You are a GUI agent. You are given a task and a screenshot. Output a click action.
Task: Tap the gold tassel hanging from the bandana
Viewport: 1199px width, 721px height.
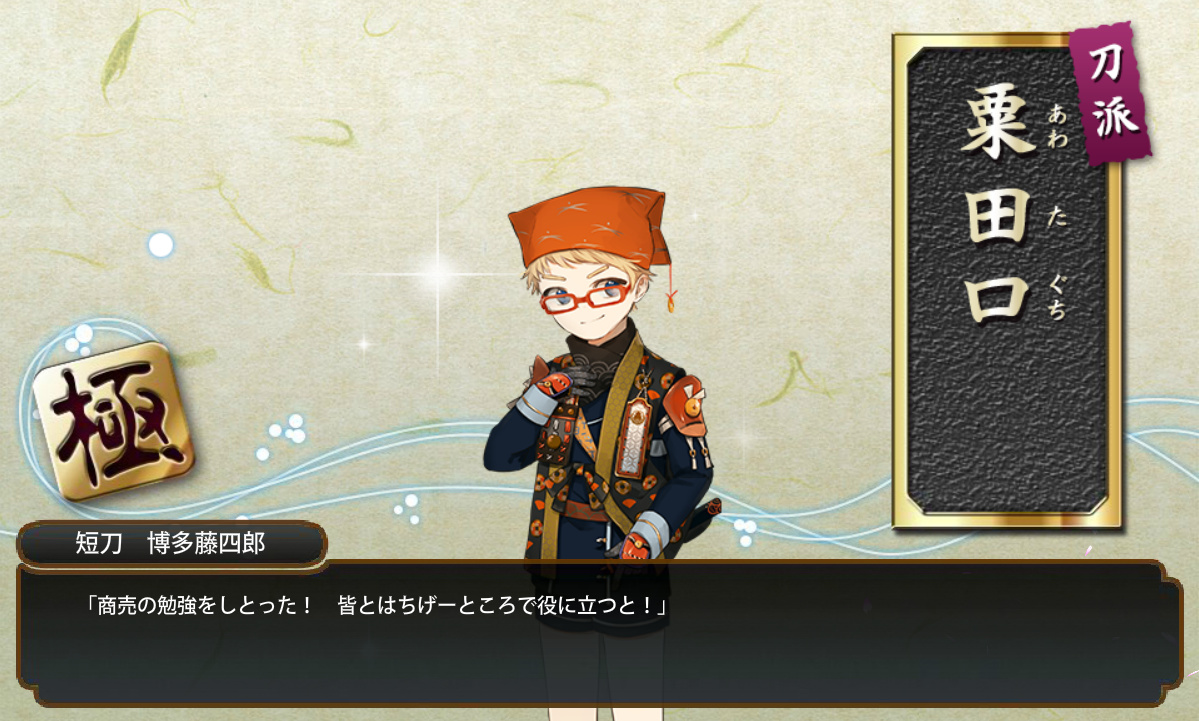pos(671,298)
